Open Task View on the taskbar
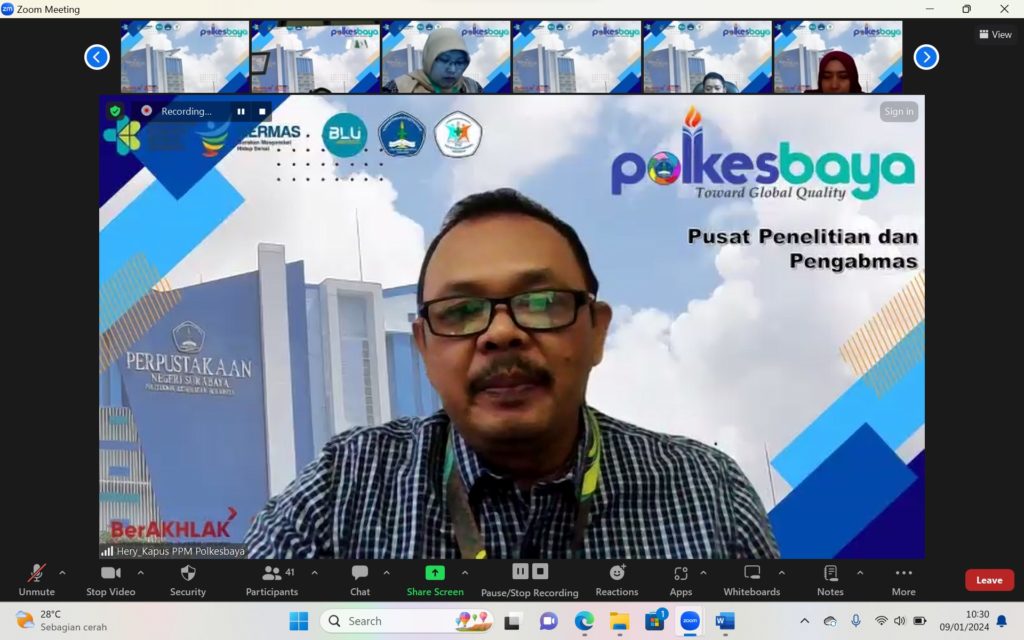1024x640 pixels. pyautogui.click(x=512, y=621)
